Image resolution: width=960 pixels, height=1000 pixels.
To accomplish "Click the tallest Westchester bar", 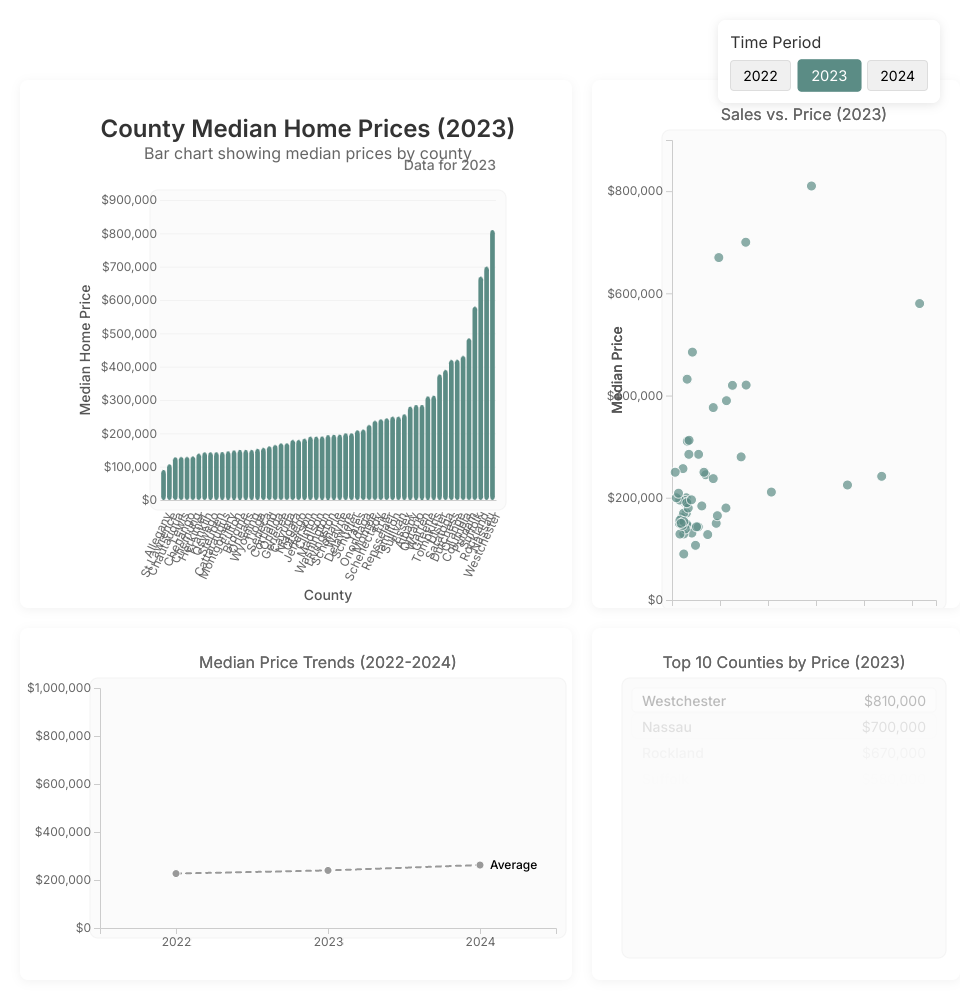I will tap(492, 365).
